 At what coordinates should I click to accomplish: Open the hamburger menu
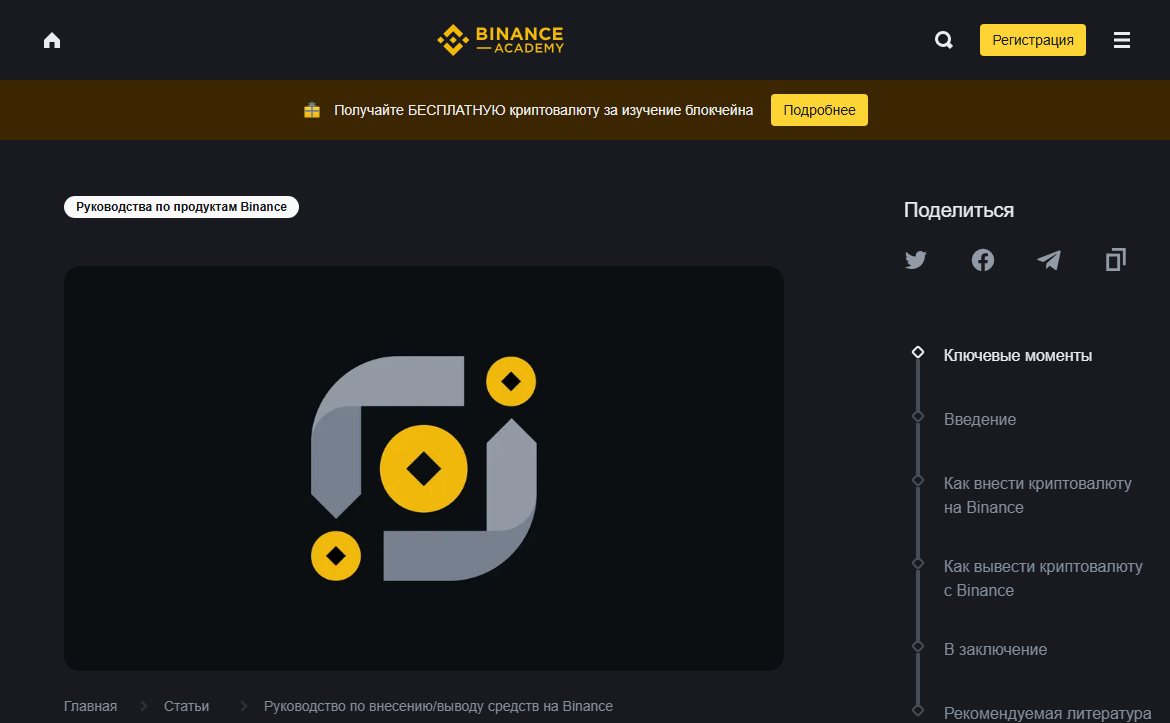(x=1121, y=40)
